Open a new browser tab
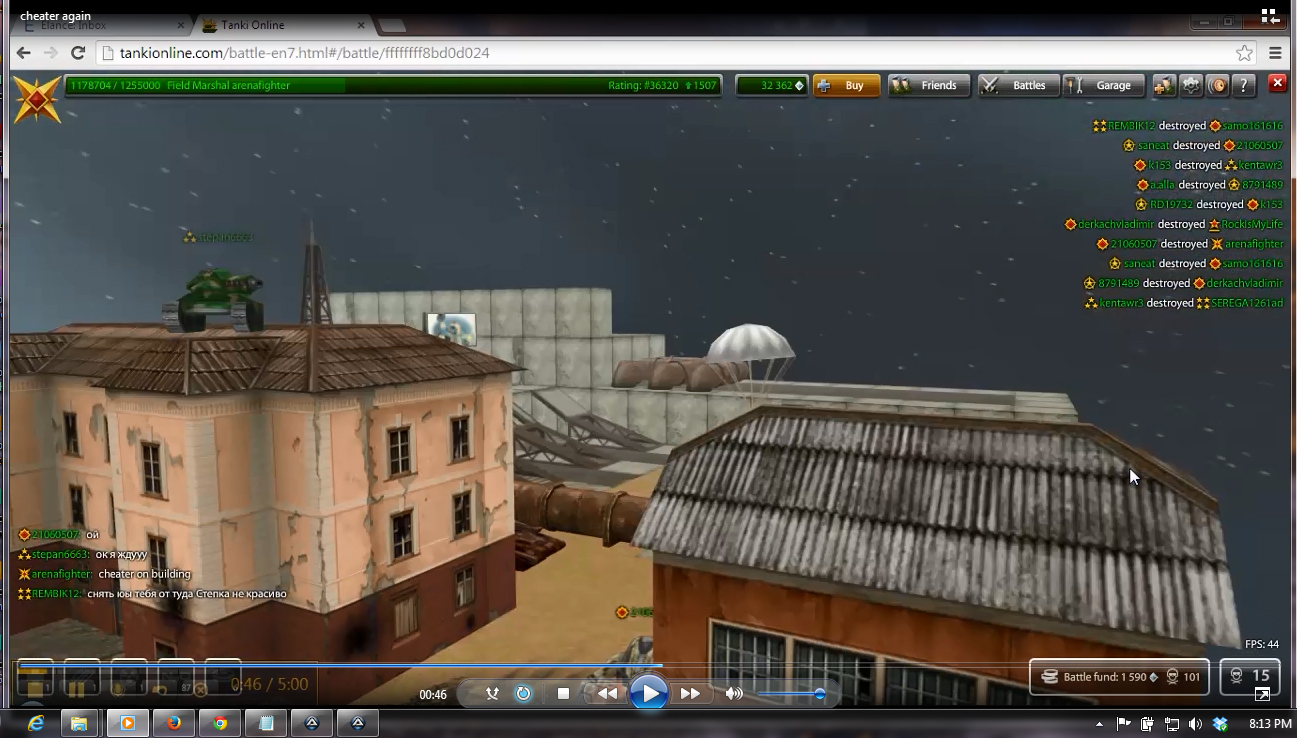The width and height of the screenshot is (1297, 738). [392, 25]
